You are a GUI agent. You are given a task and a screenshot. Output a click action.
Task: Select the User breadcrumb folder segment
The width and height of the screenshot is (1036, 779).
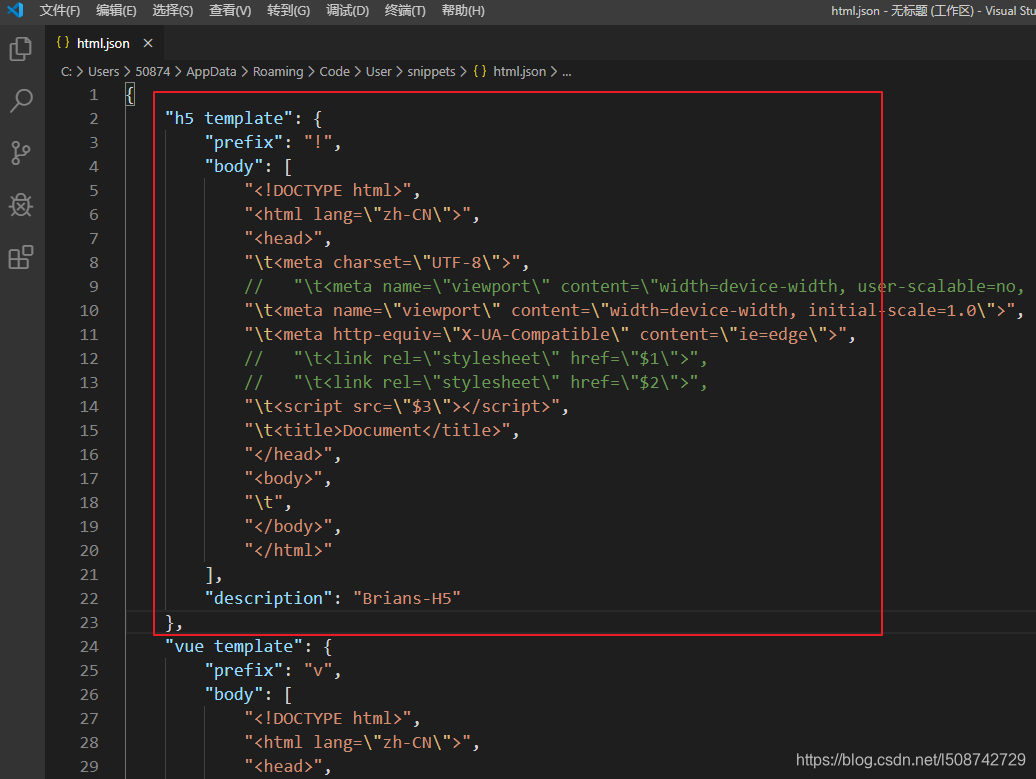379,71
